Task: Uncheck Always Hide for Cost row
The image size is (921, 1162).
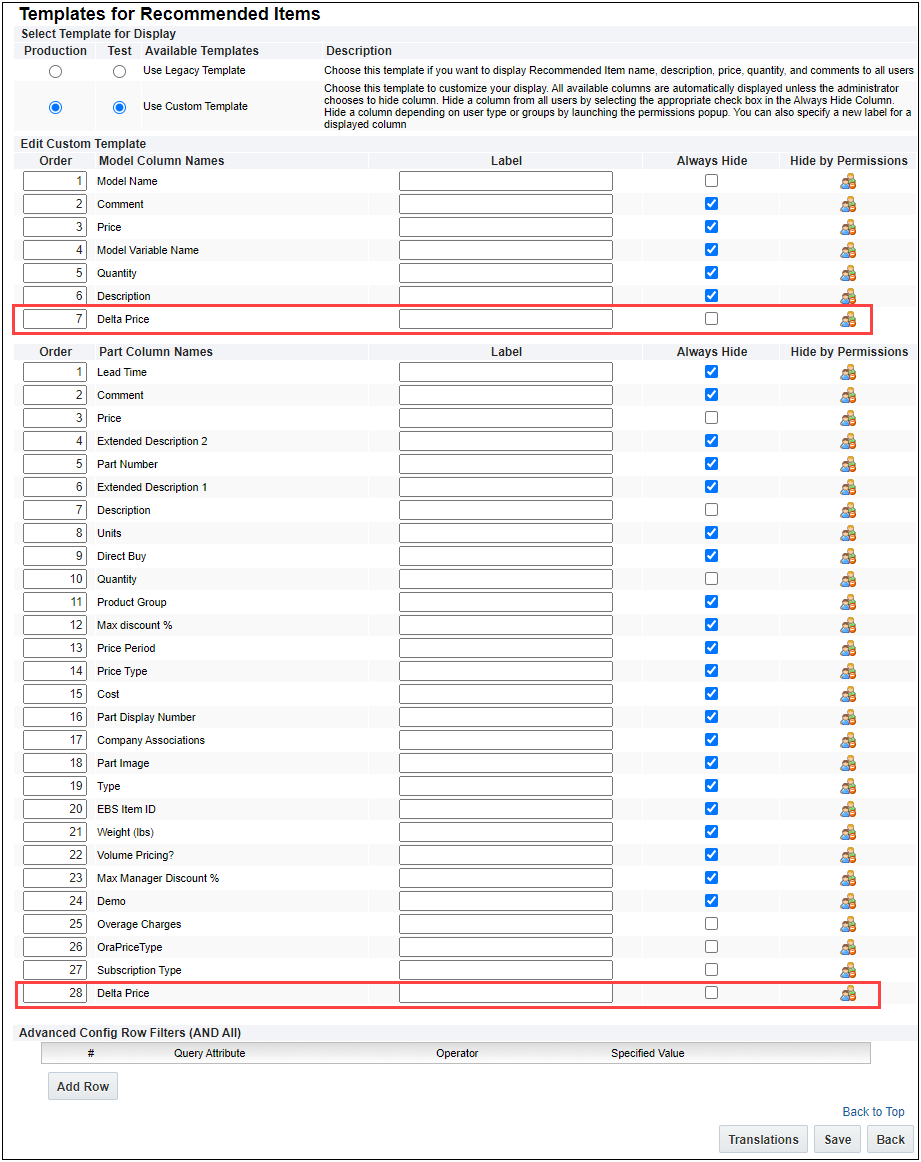Action: 711,693
